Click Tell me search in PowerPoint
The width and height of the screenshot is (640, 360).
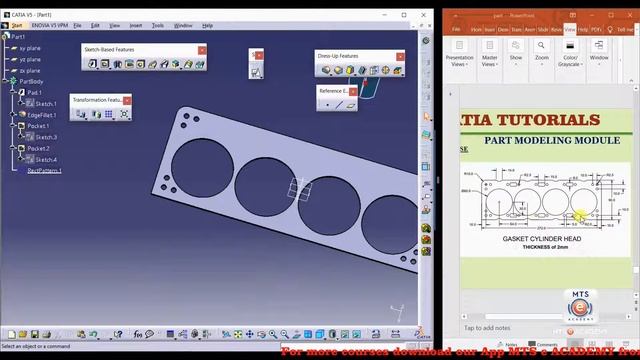(621, 29)
